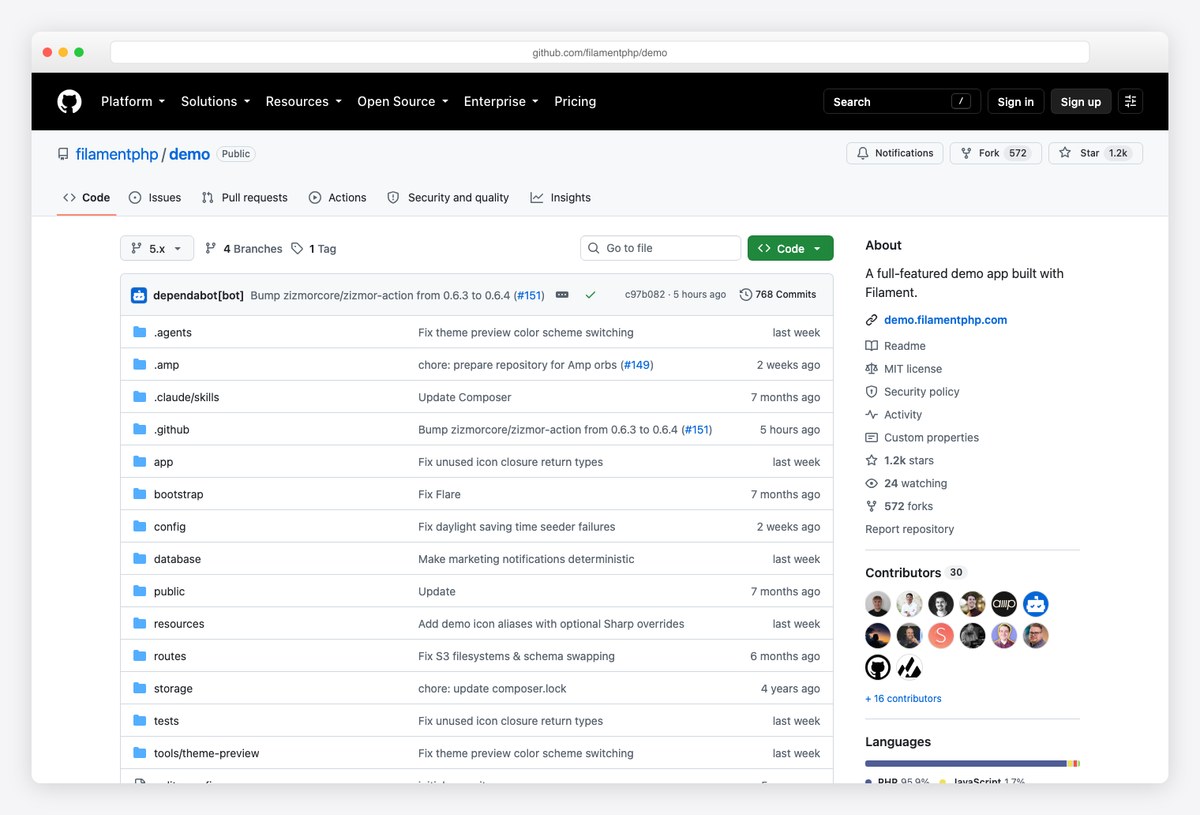Screen dimensions: 1200x815
Task: Star the repository with Star button
Action: [x=1096, y=153]
